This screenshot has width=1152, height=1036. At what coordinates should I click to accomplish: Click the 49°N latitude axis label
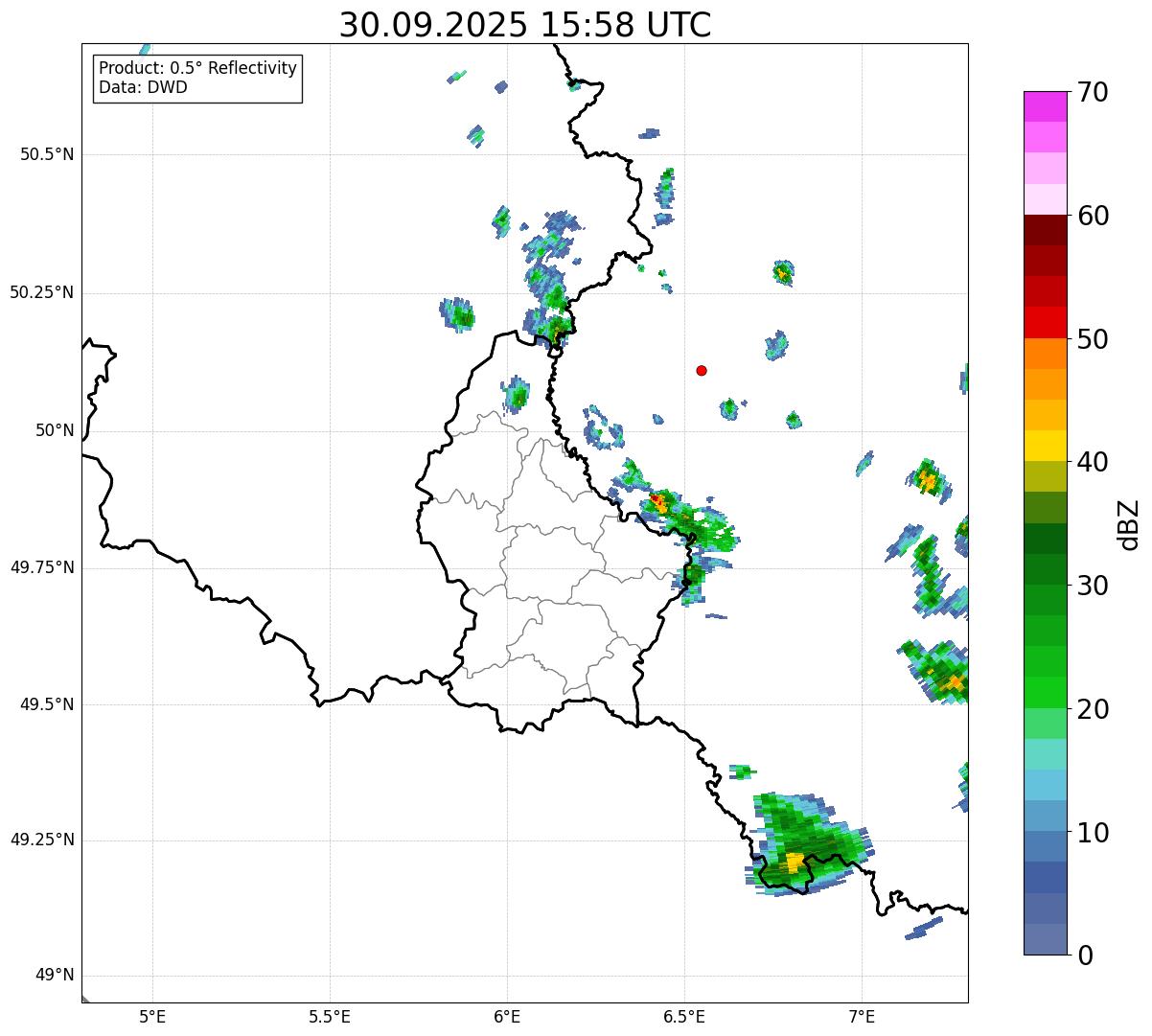click(54, 976)
